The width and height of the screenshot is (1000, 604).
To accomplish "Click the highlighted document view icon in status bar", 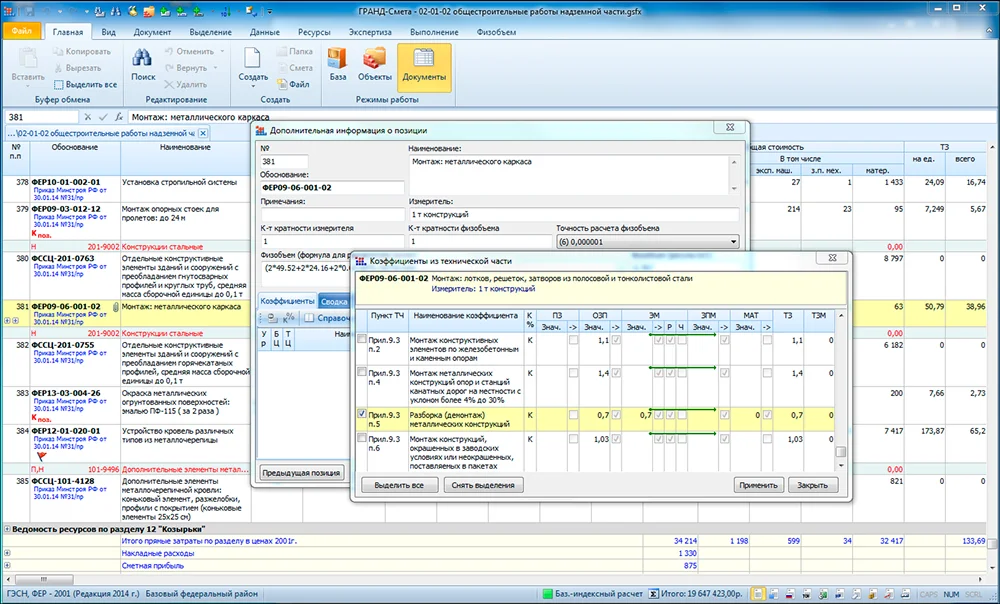I will 757,594.
